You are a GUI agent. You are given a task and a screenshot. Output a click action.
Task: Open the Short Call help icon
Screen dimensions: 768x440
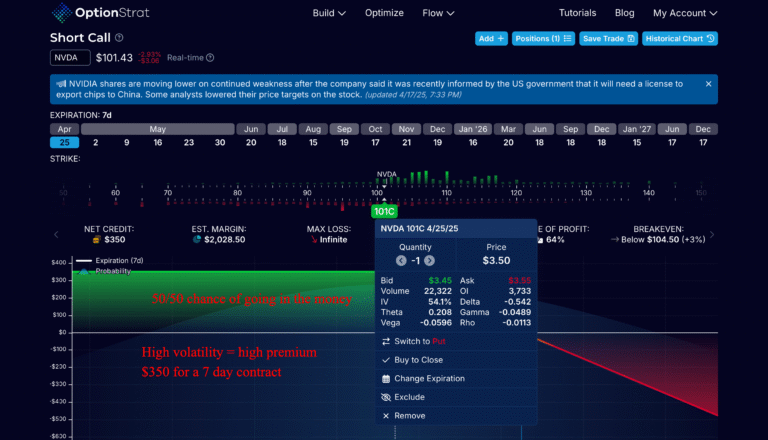pos(119,38)
